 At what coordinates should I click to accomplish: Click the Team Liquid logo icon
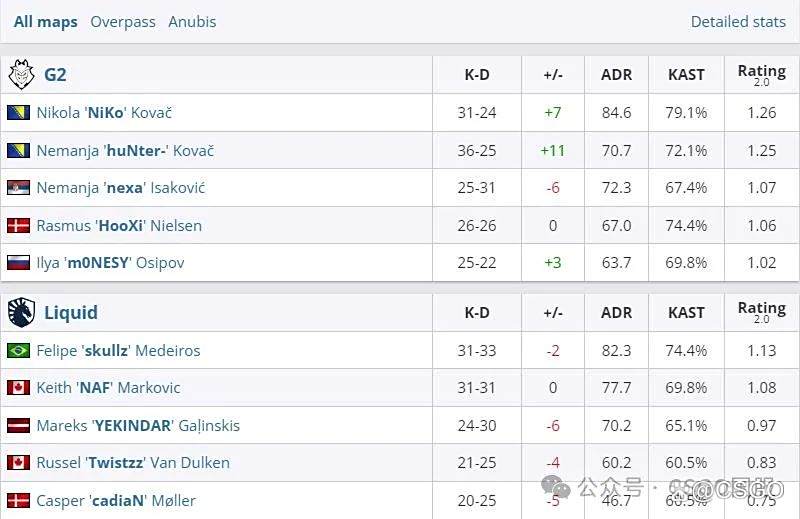pos(21,312)
